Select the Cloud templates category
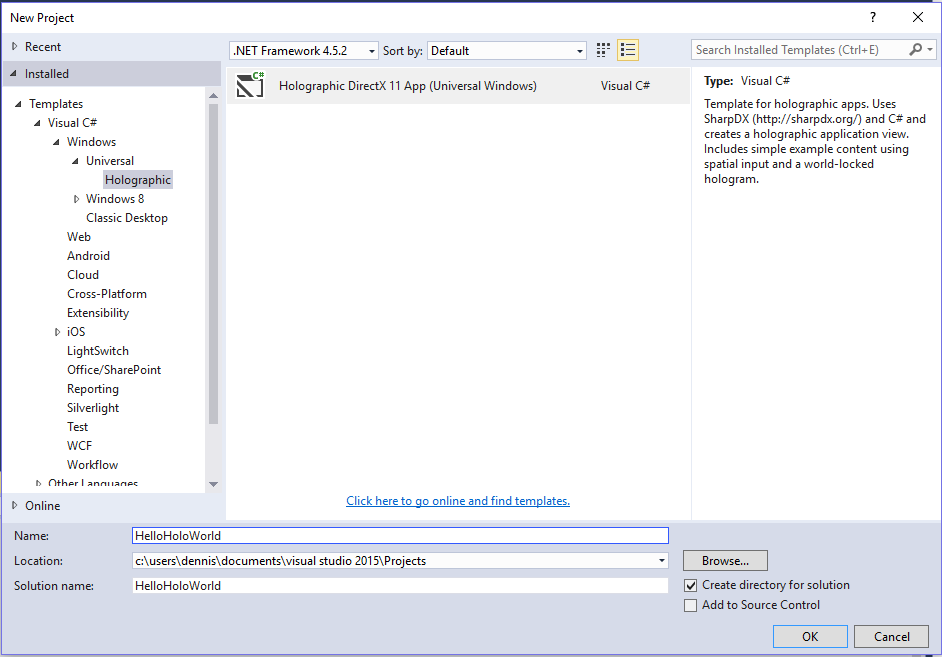Image resolution: width=942 pixels, height=657 pixels. coord(83,274)
